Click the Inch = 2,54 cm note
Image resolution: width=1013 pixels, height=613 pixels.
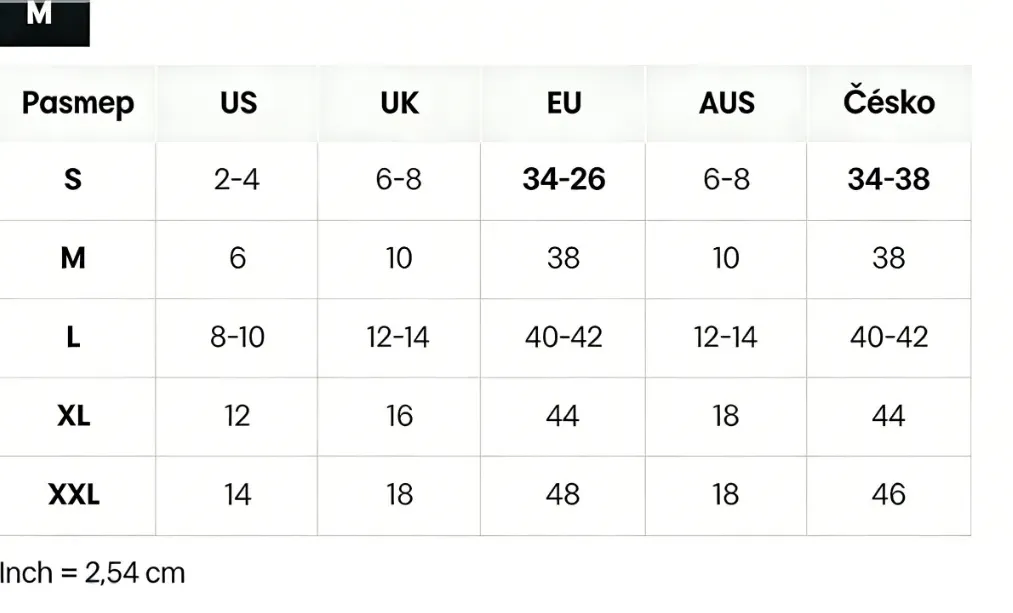pyautogui.click(x=93, y=573)
